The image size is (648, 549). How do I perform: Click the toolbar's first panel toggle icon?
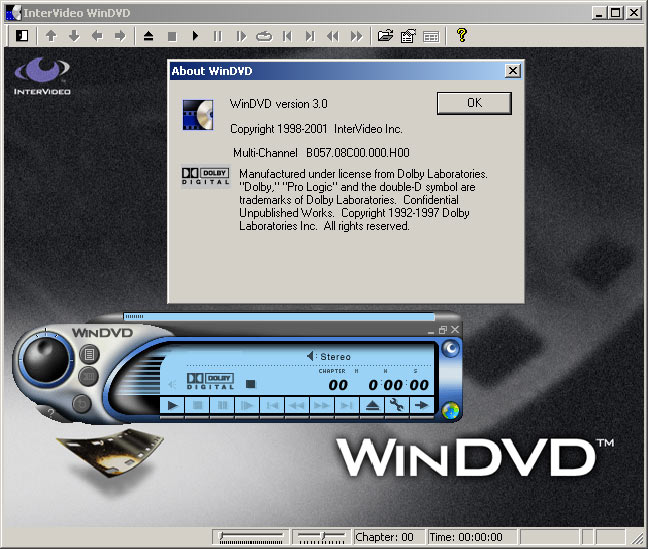(22, 36)
